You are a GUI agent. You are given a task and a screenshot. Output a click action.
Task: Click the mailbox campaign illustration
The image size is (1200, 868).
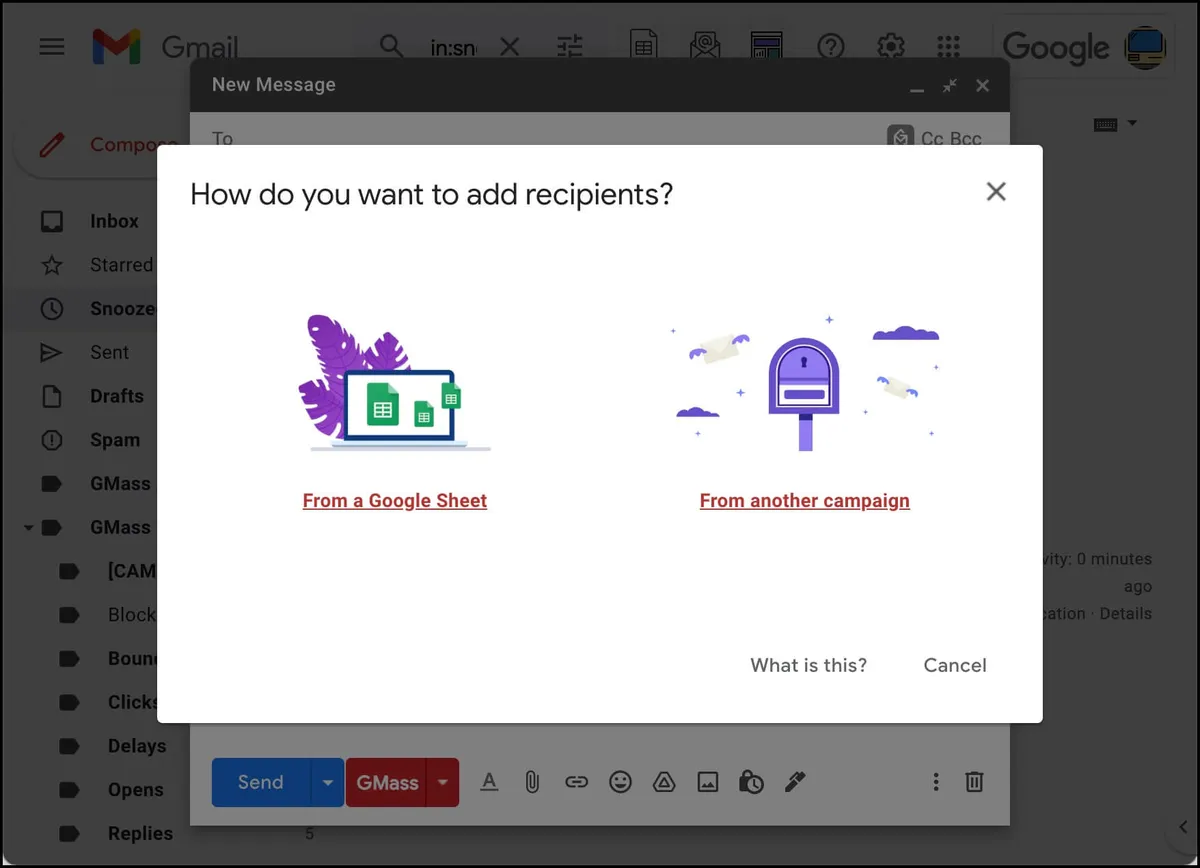pyautogui.click(x=806, y=382)
